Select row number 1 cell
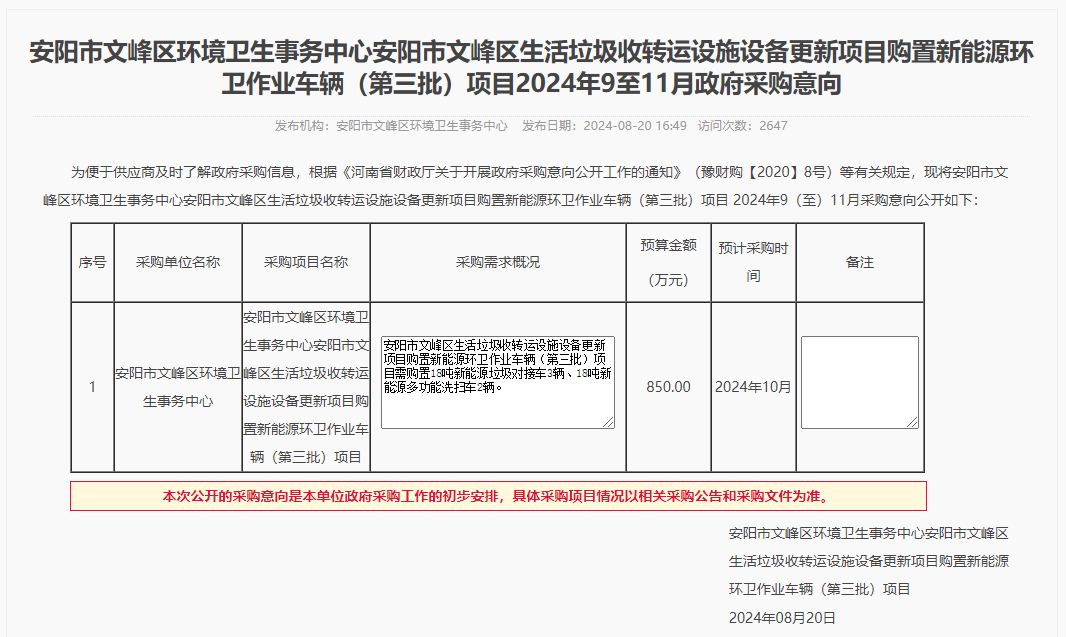This screenshot has width=1066, height=637. point(92,387)
